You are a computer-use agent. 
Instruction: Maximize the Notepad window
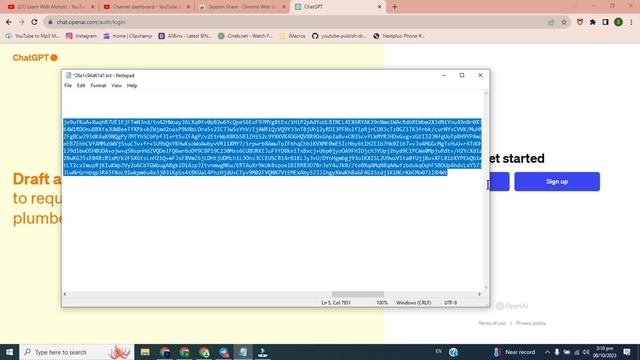coord(462,76)
